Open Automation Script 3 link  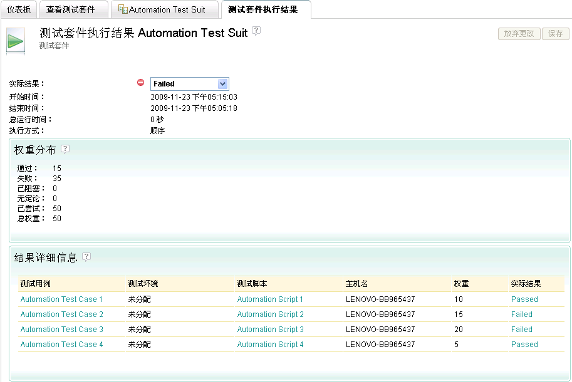click(270, 329)
